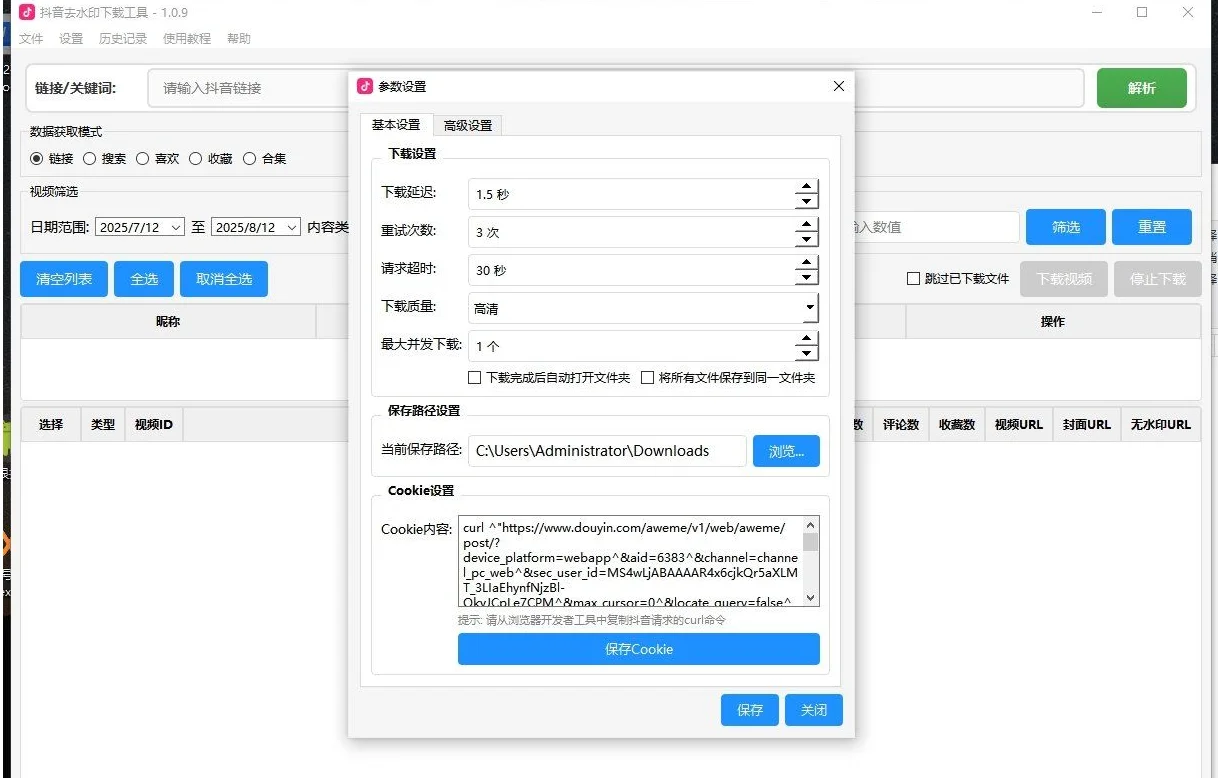Click the 重置 button
The height and width of the screenshot is (778, 1218).
(1152, 227)
